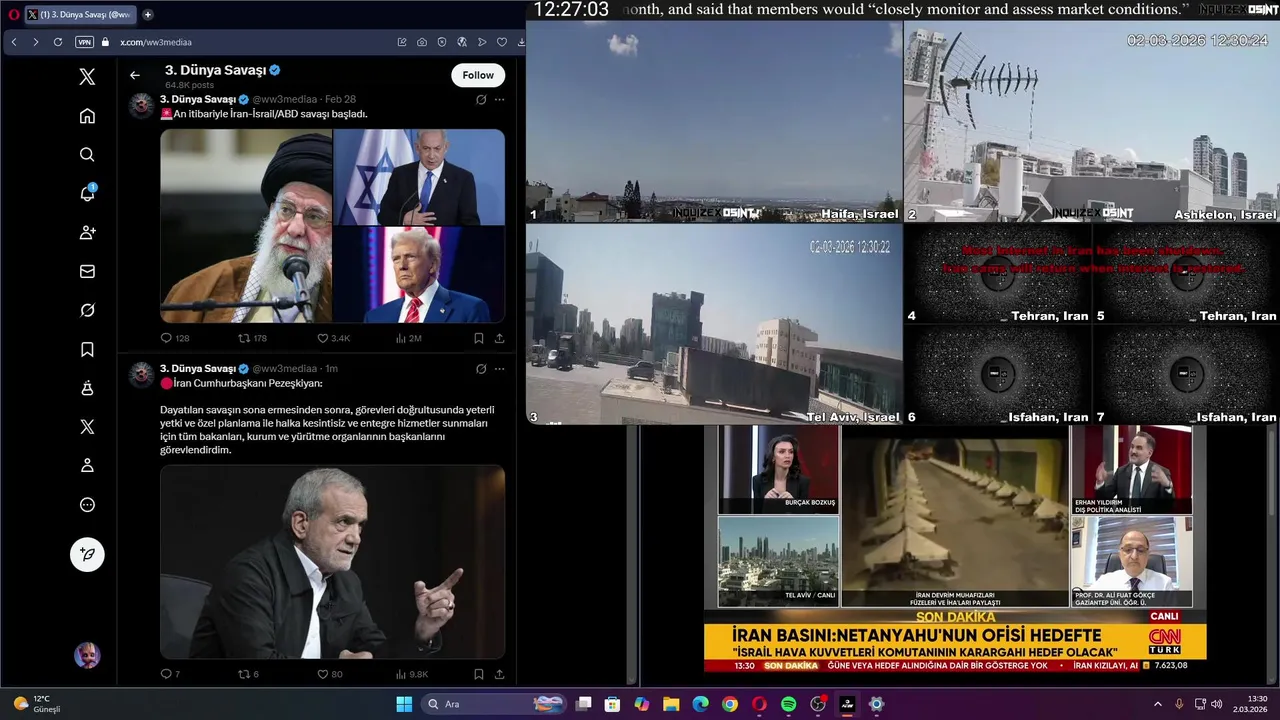
Task: Bookmark the Feb 28 post
Action: (479, 338)
